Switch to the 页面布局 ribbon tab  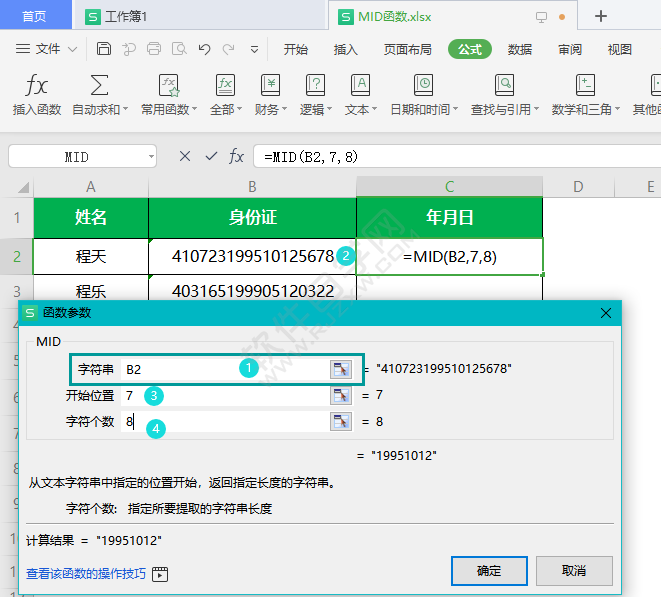(407, 49)
